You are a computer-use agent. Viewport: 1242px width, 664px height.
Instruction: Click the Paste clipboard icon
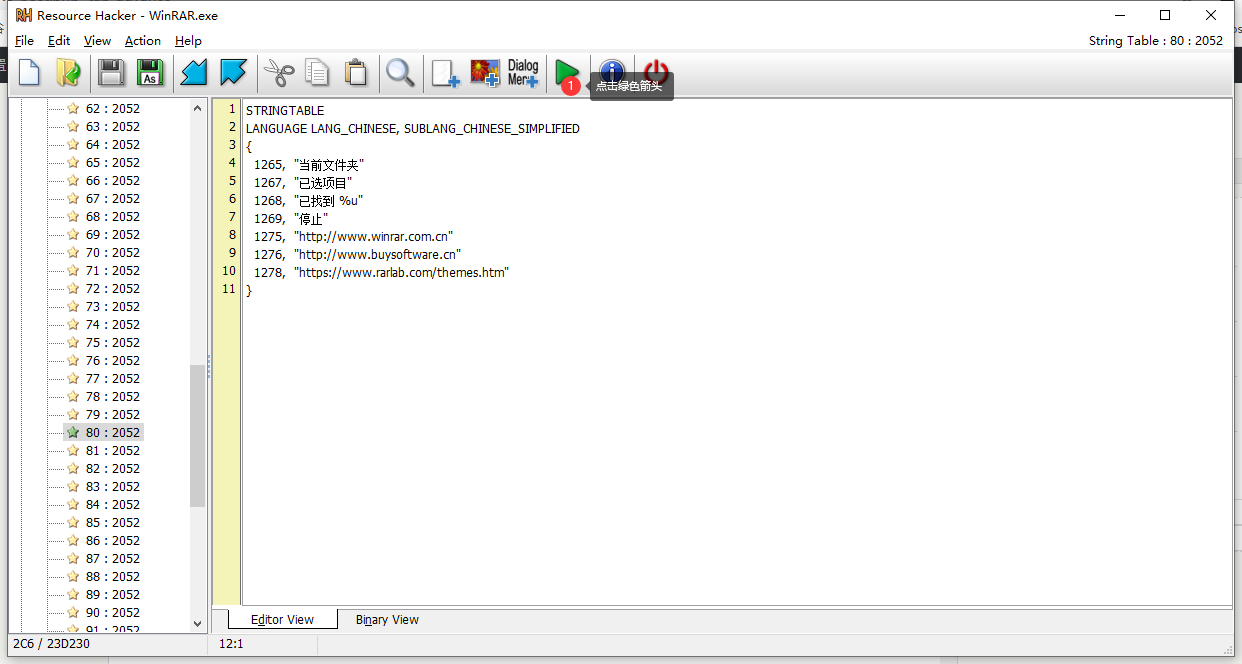coord(355,73)
